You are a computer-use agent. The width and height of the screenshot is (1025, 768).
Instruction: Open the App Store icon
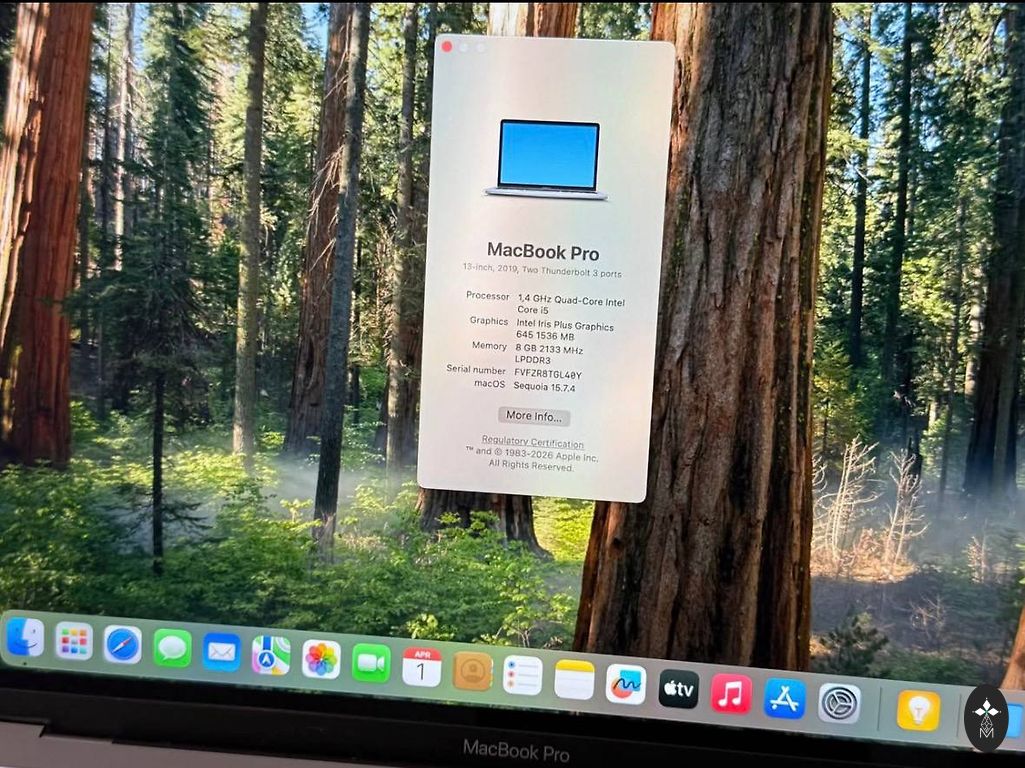tap(784, 699)
